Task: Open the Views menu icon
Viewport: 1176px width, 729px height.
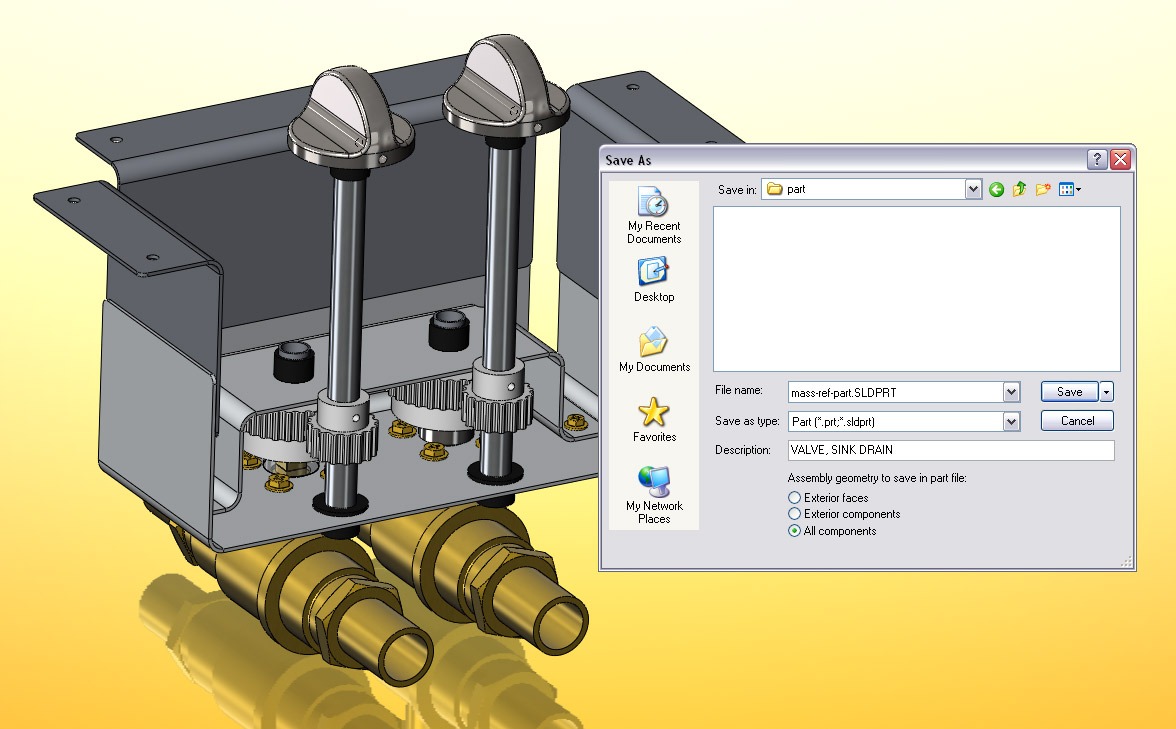Action: click(x=1069, y=189)
